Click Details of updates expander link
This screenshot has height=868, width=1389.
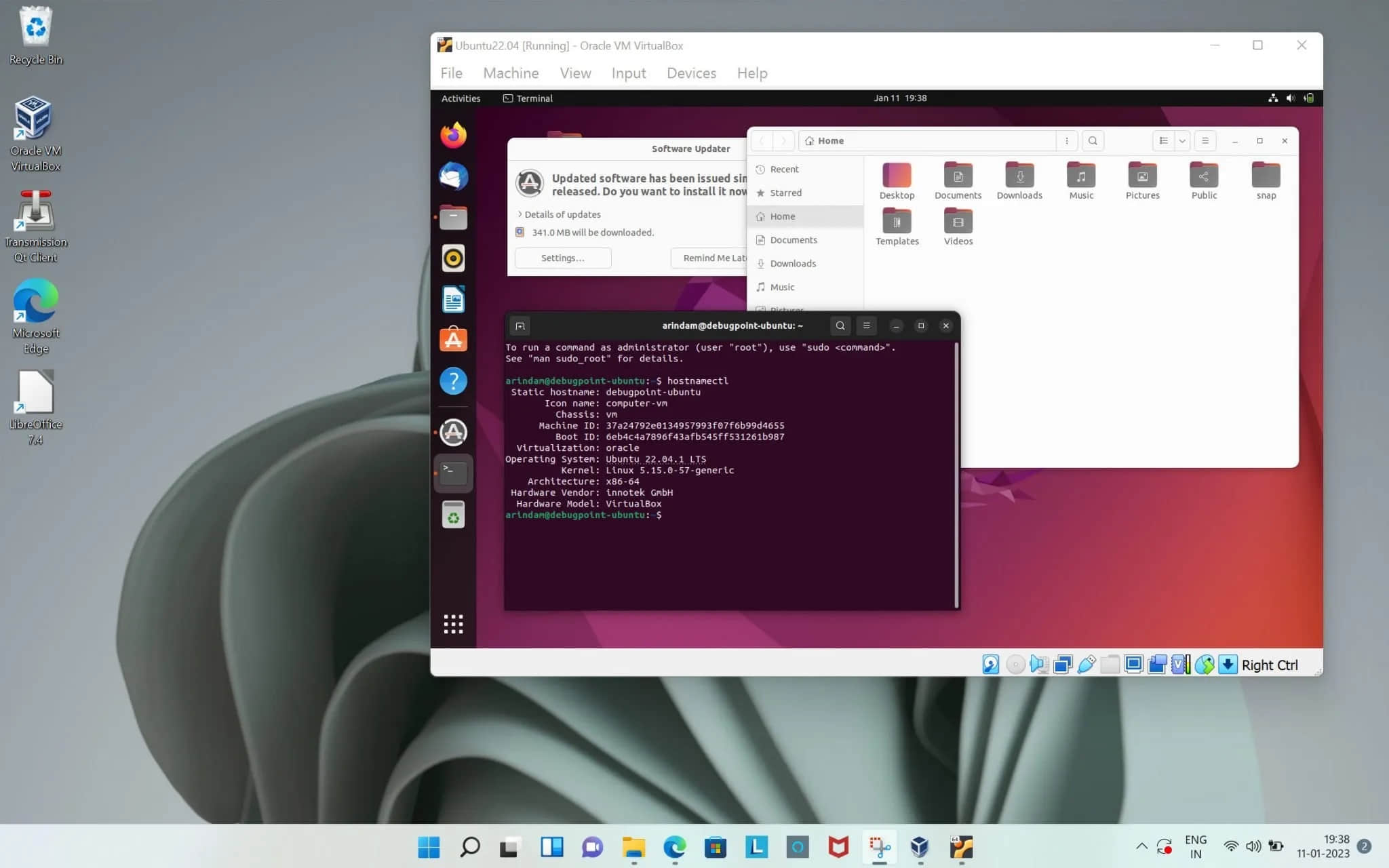pos(557,214)
